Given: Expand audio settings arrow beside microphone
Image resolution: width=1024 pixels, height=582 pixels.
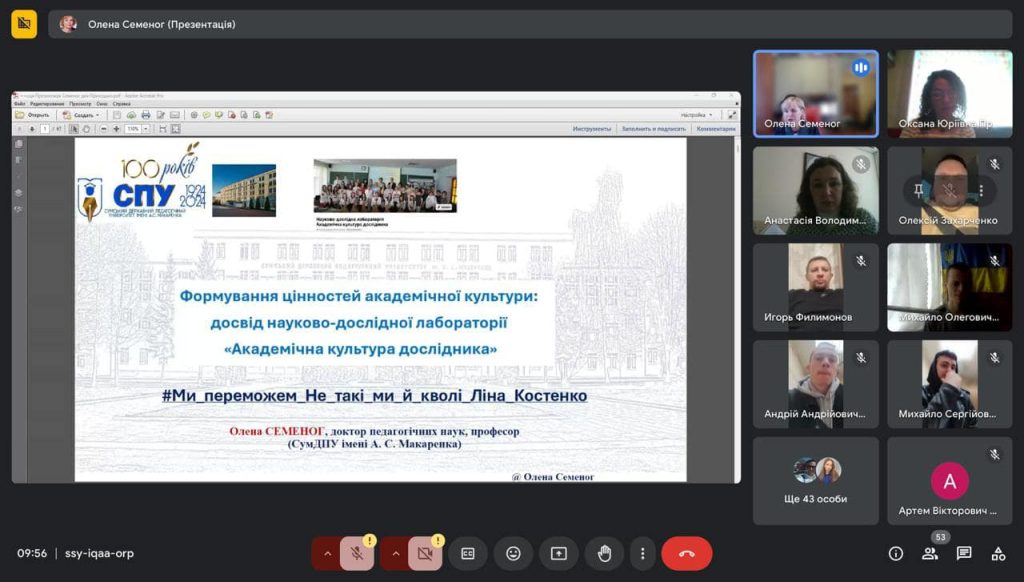Looking at the screenshot, I should [326, 553].
